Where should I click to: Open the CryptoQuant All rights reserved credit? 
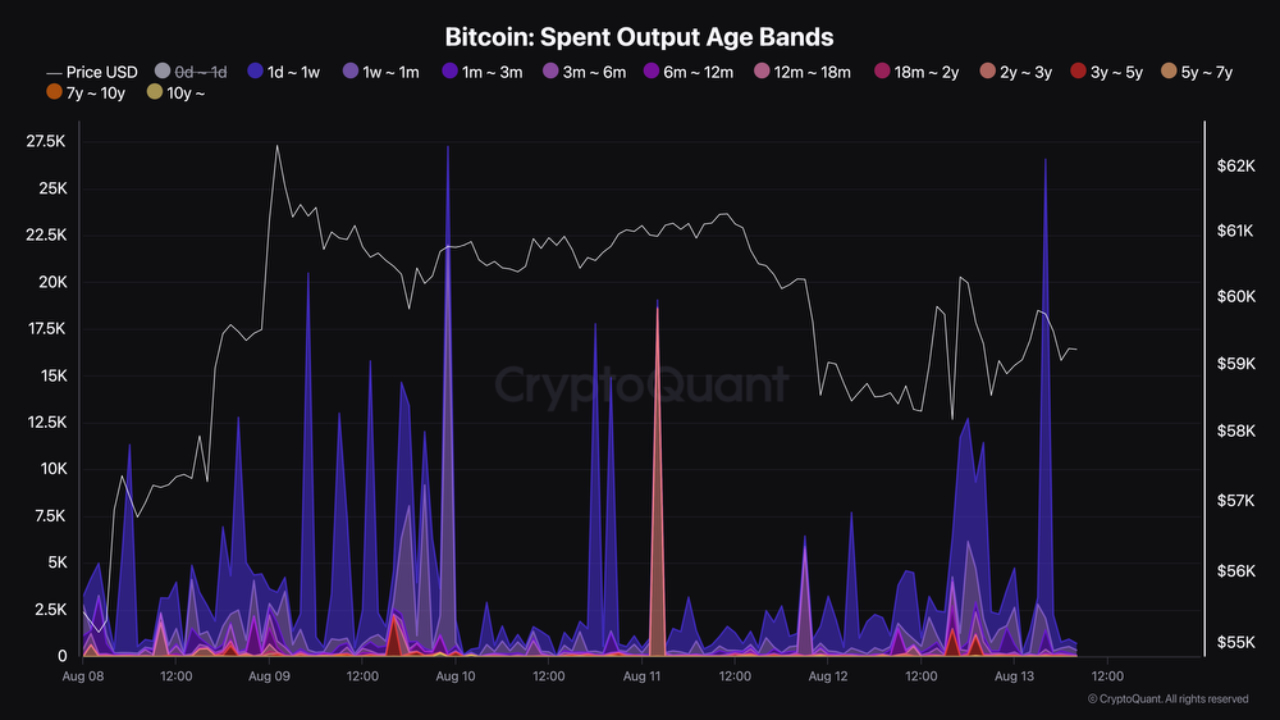pyautogui.click(x=1168, y=699)
